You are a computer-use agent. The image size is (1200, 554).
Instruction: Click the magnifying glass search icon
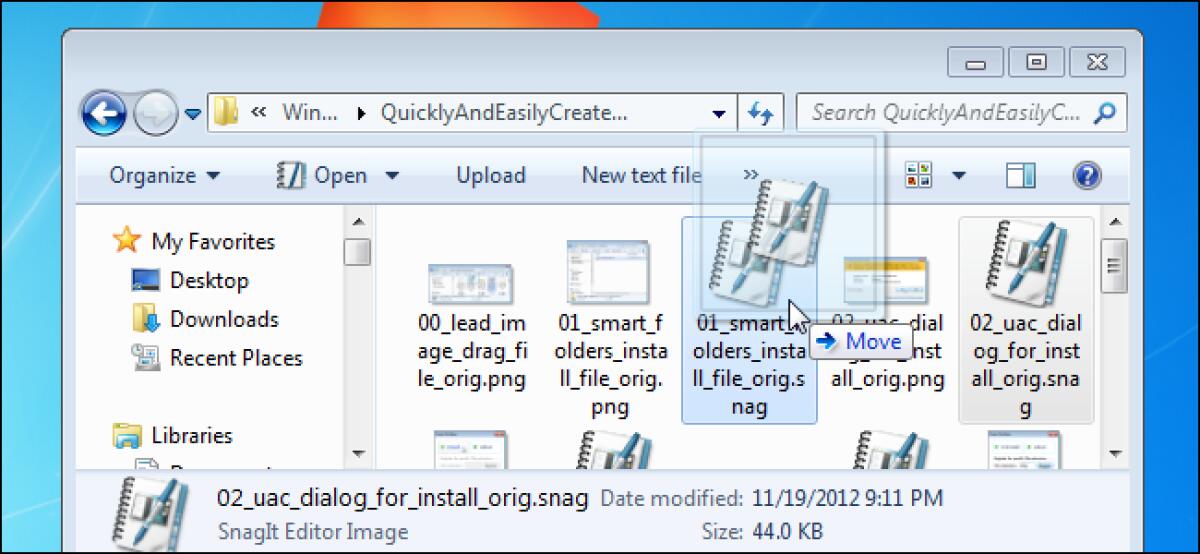click(x=1106, y=112)
